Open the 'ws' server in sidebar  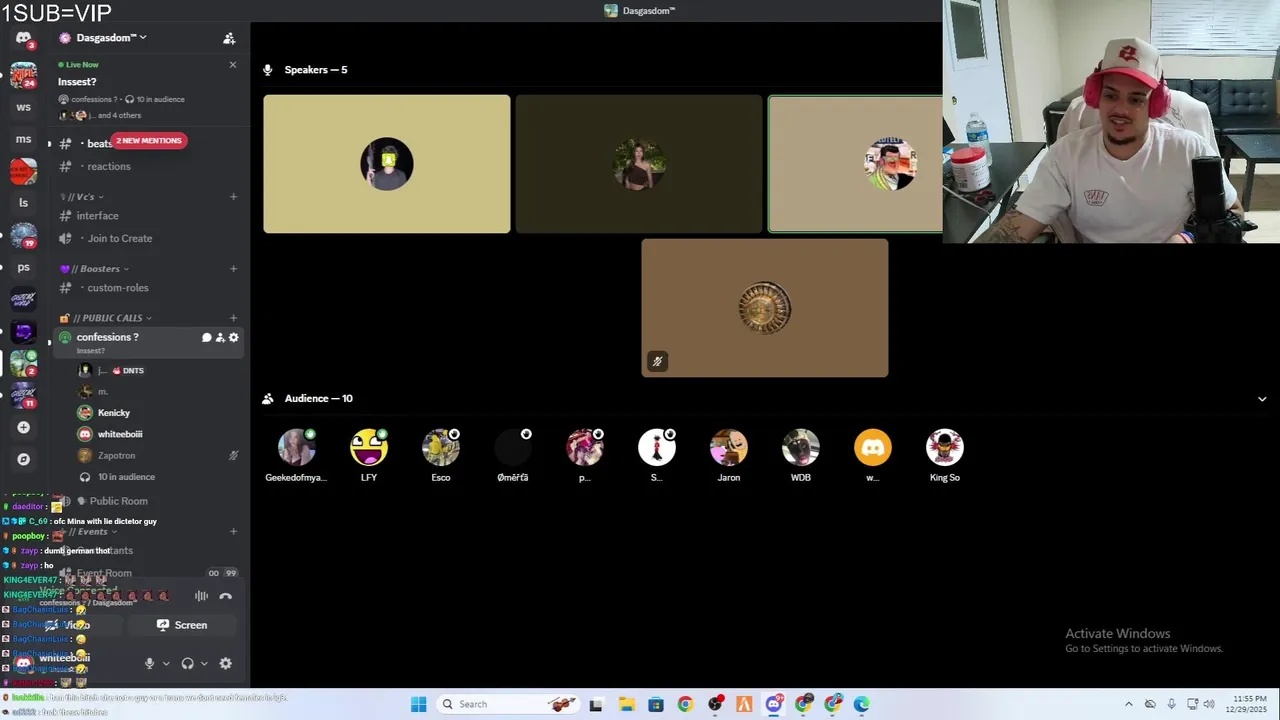(x=23, y=107)
